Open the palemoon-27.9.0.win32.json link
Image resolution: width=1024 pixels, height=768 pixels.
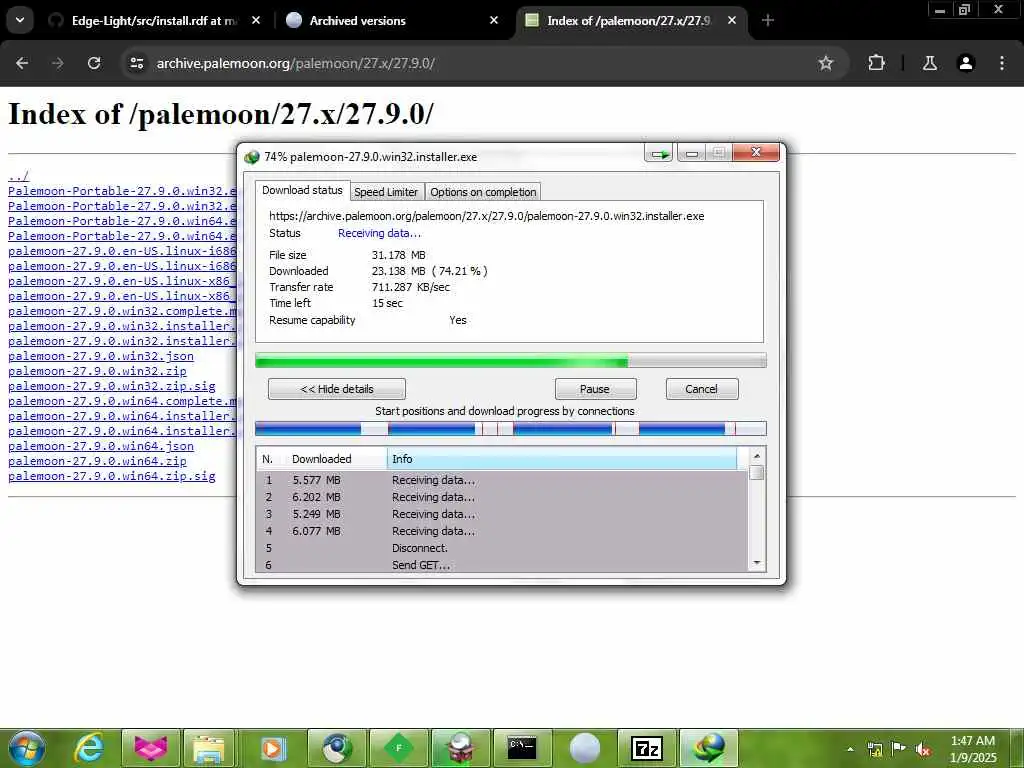(101, 357)
